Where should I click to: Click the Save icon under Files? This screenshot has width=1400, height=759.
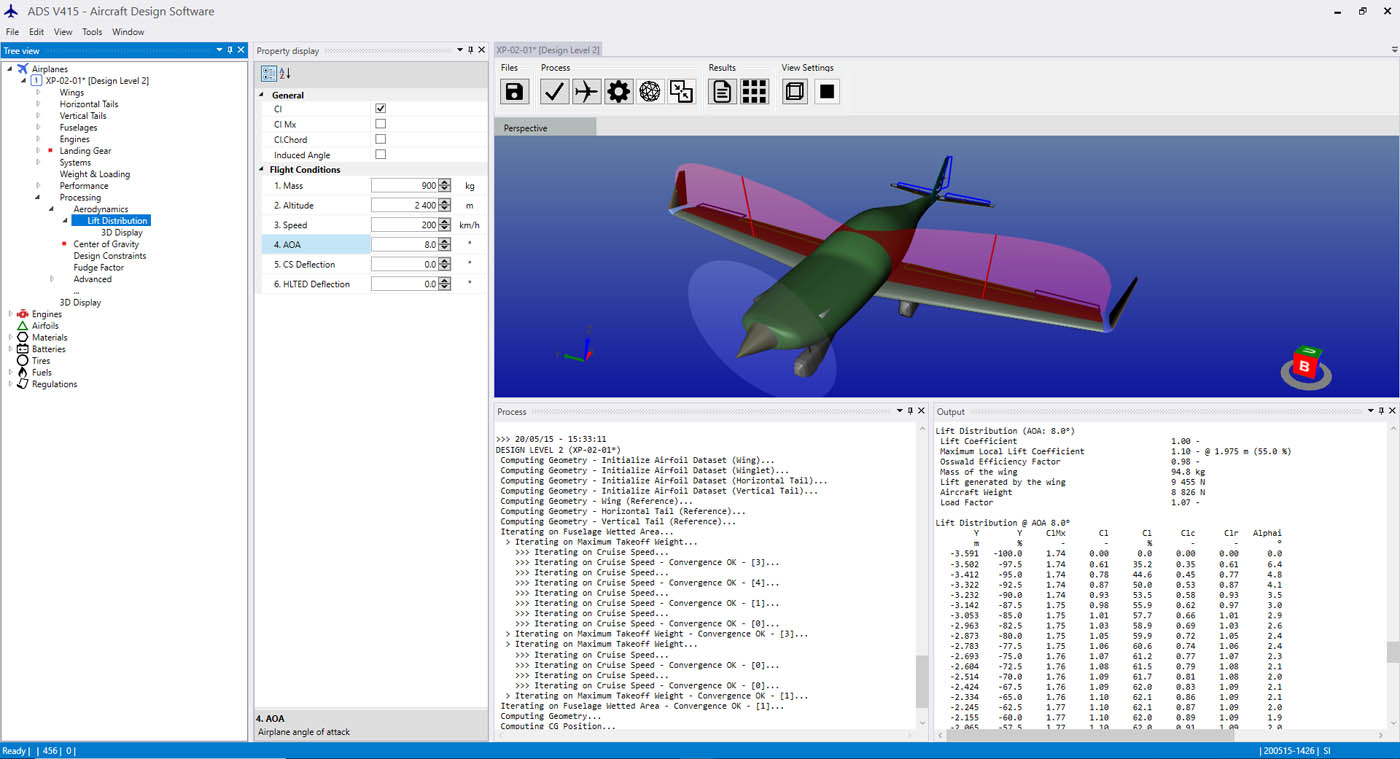[x=514, y=91]
